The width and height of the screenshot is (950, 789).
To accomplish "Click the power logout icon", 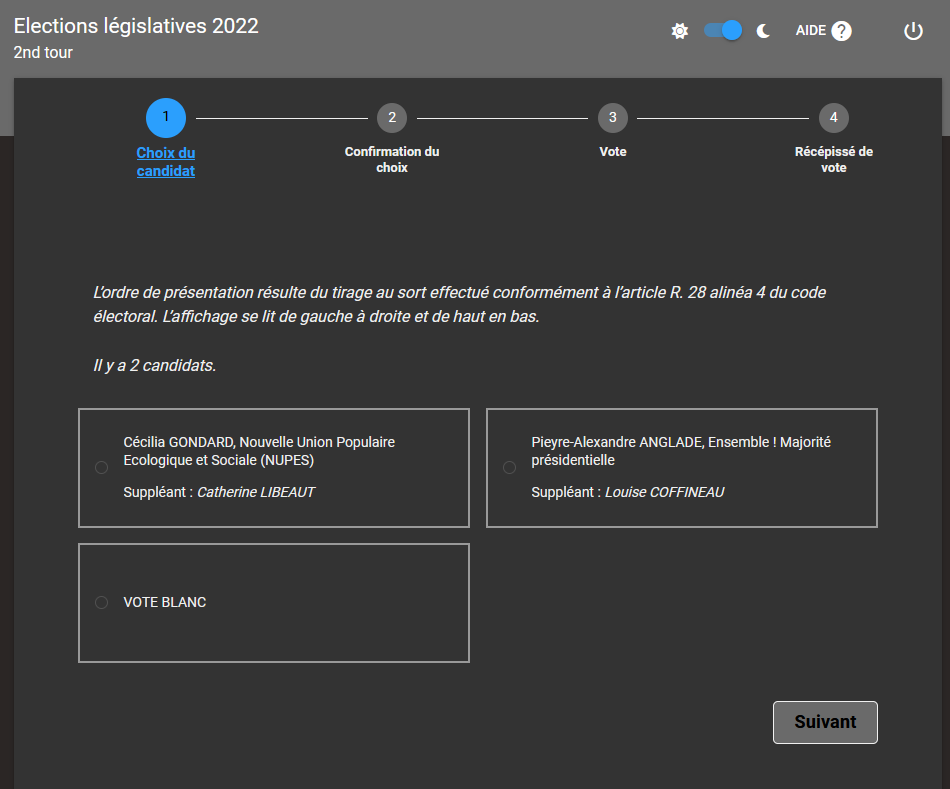I will pos(913,31).
